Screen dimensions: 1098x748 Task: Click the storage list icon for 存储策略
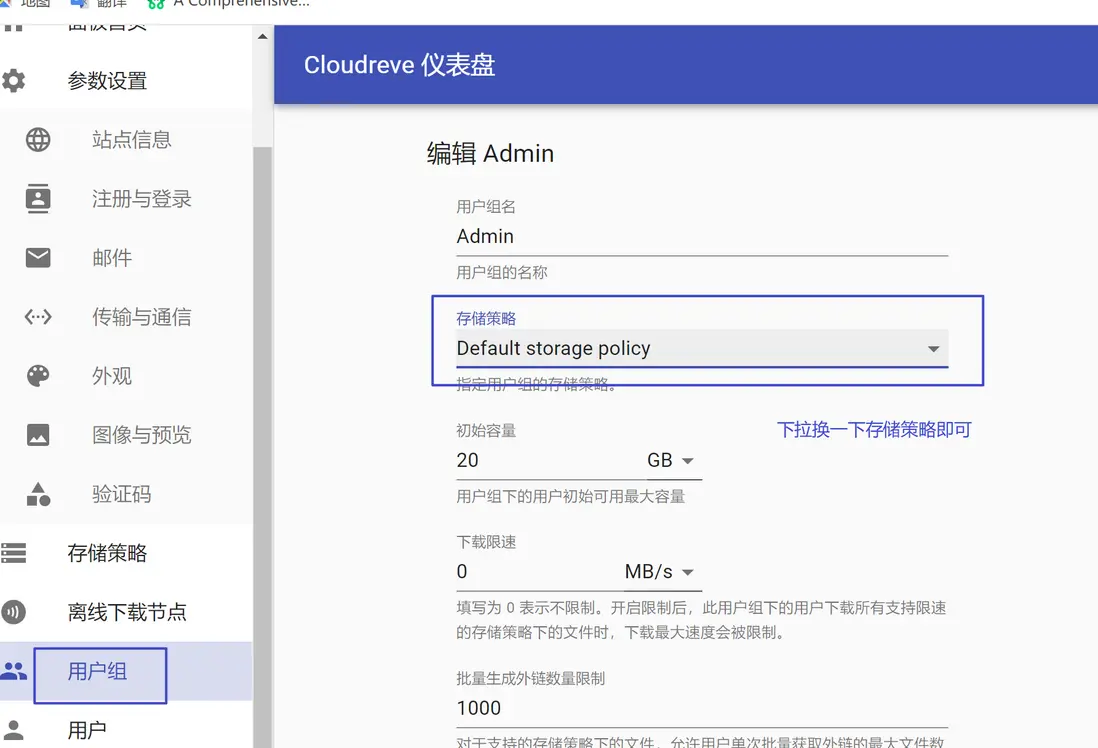pyautogui.click(x=13, y=553)
